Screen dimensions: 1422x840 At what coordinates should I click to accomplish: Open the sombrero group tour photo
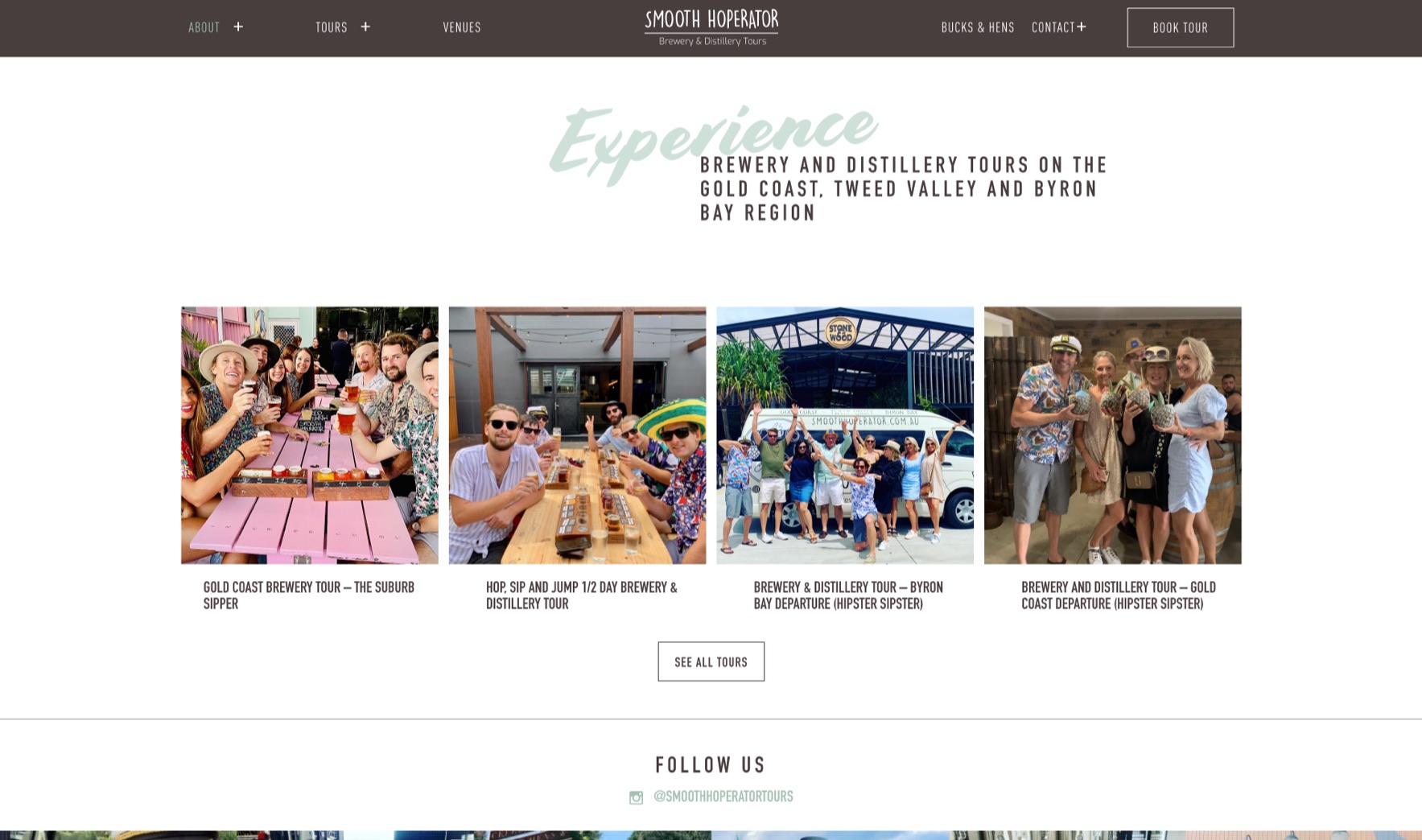577,435
